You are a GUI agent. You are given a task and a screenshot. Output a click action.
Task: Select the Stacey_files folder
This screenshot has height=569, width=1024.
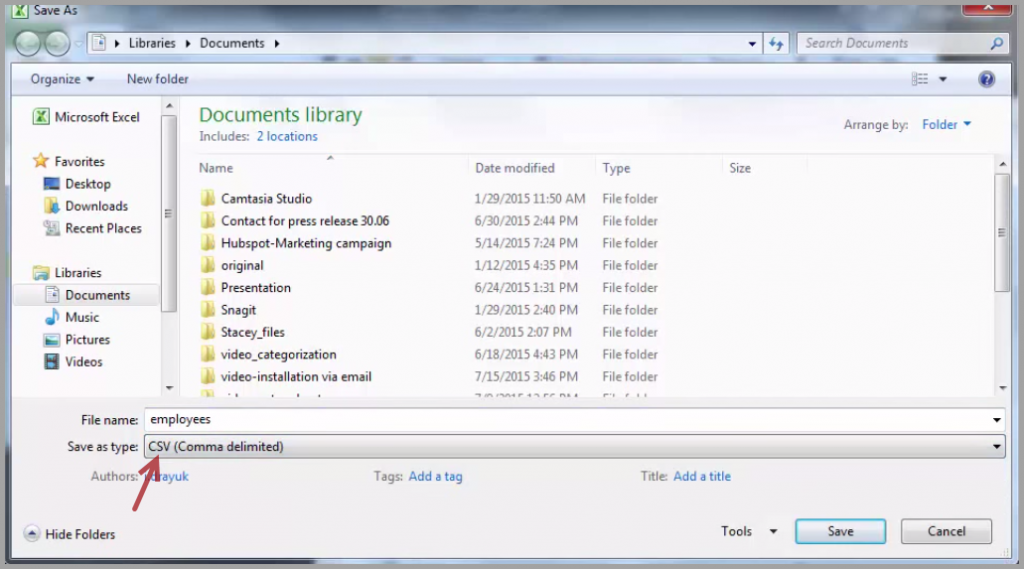click(x=252, y=331)
